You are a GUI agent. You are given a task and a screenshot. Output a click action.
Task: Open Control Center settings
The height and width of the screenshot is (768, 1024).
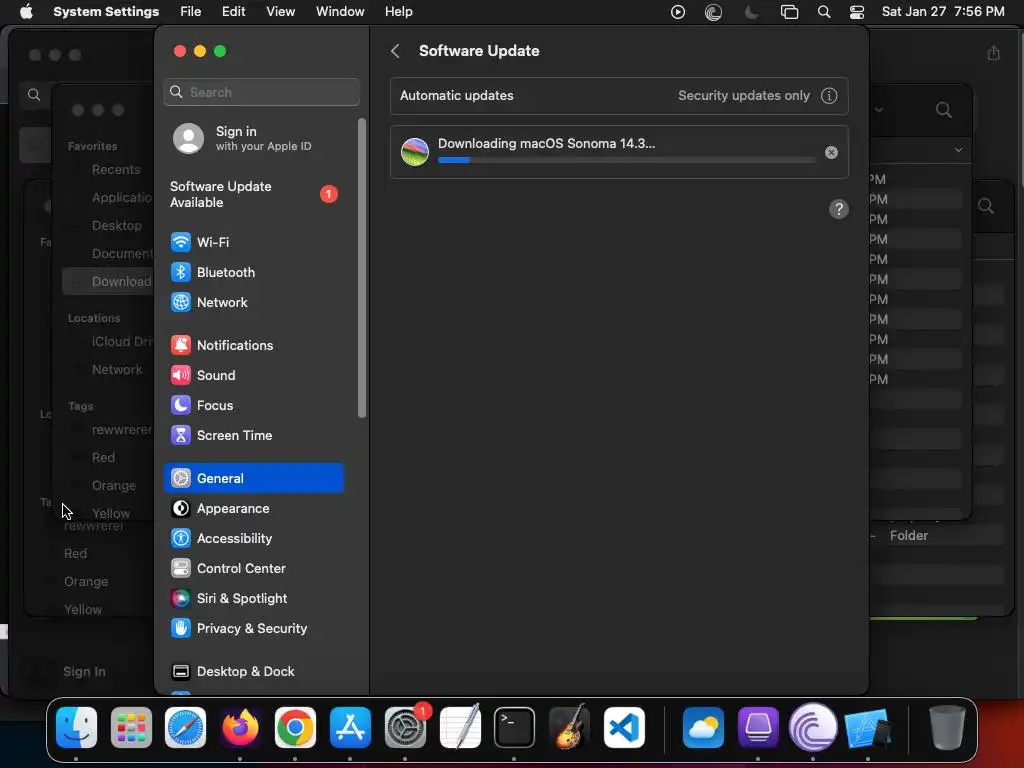click(x=253, y=569)
